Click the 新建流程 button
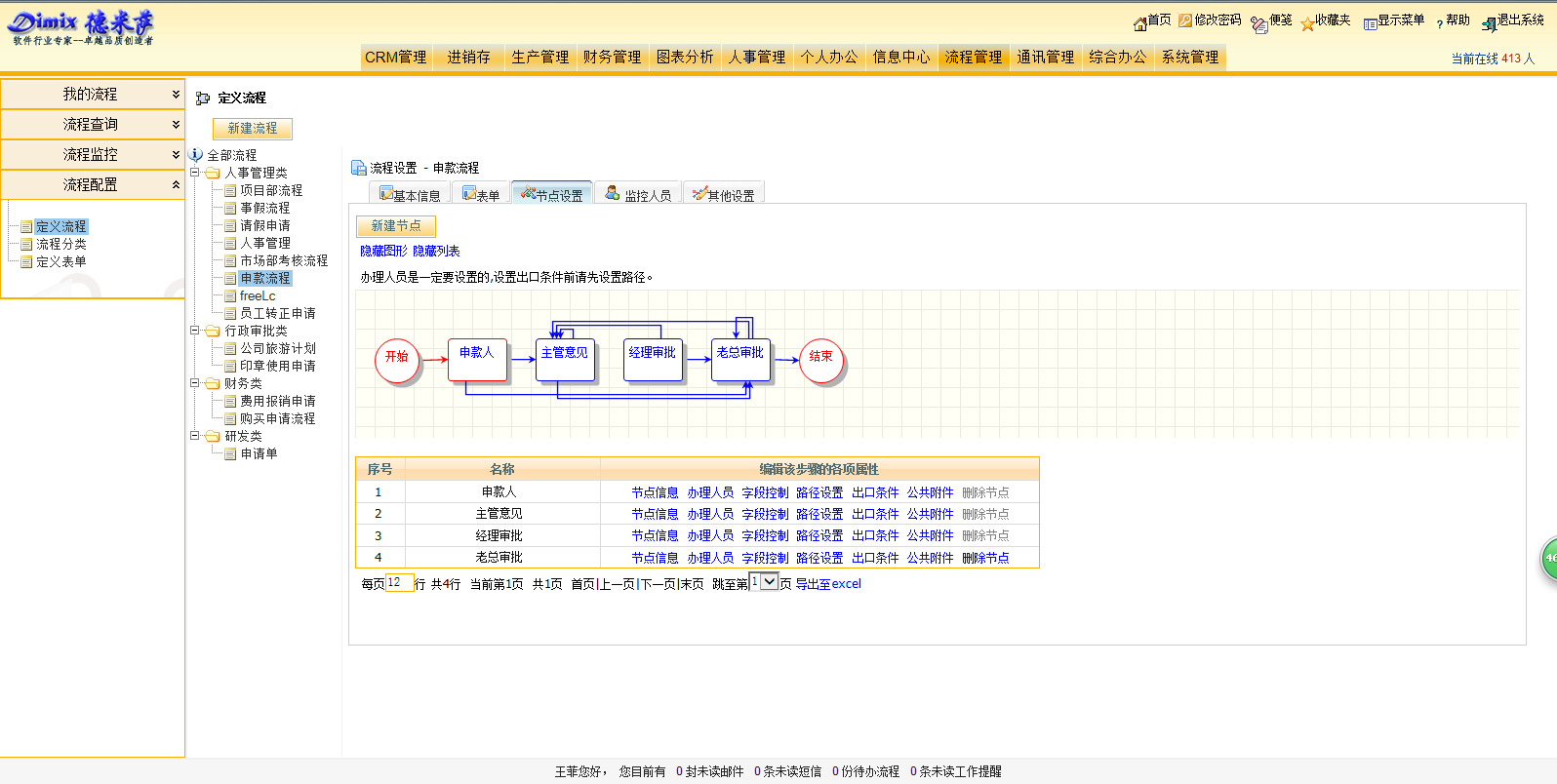The height and width of the screenshot is (784, 1557). coord(253,129)
